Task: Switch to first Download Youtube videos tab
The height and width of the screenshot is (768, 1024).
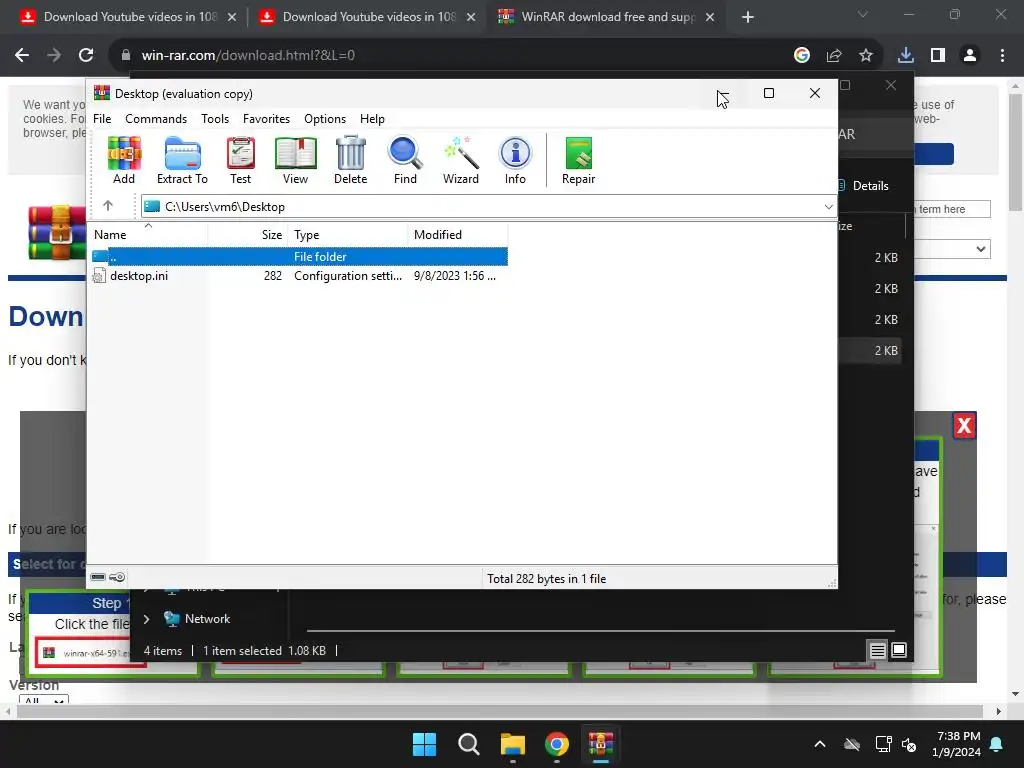Action: click(127, 17)
